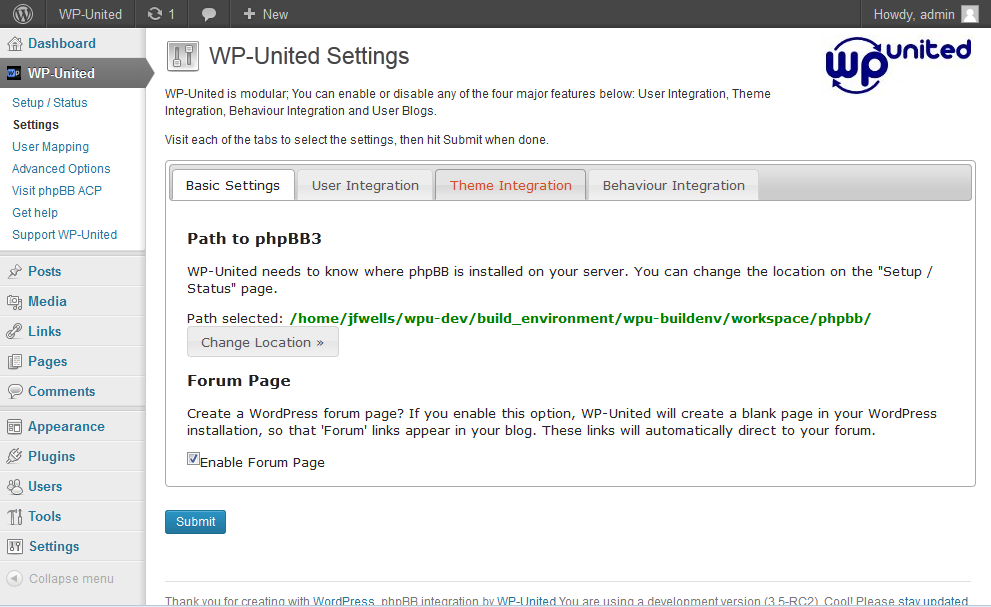Click the Pages icon in sidebar
Image resolution: width=991 pixels, height=607 pixels.
point(15,362)
